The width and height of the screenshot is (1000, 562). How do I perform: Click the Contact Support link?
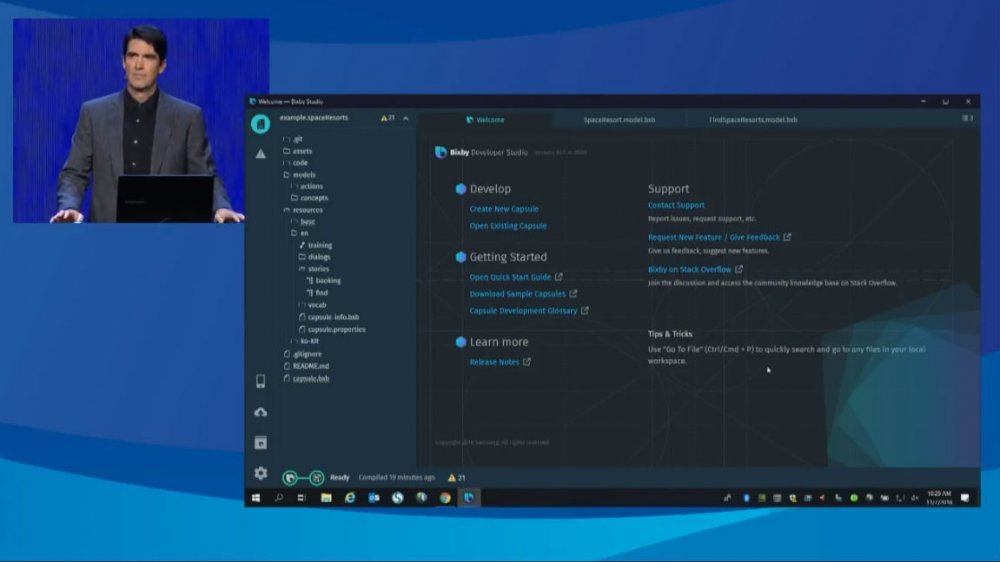(676, 205)
